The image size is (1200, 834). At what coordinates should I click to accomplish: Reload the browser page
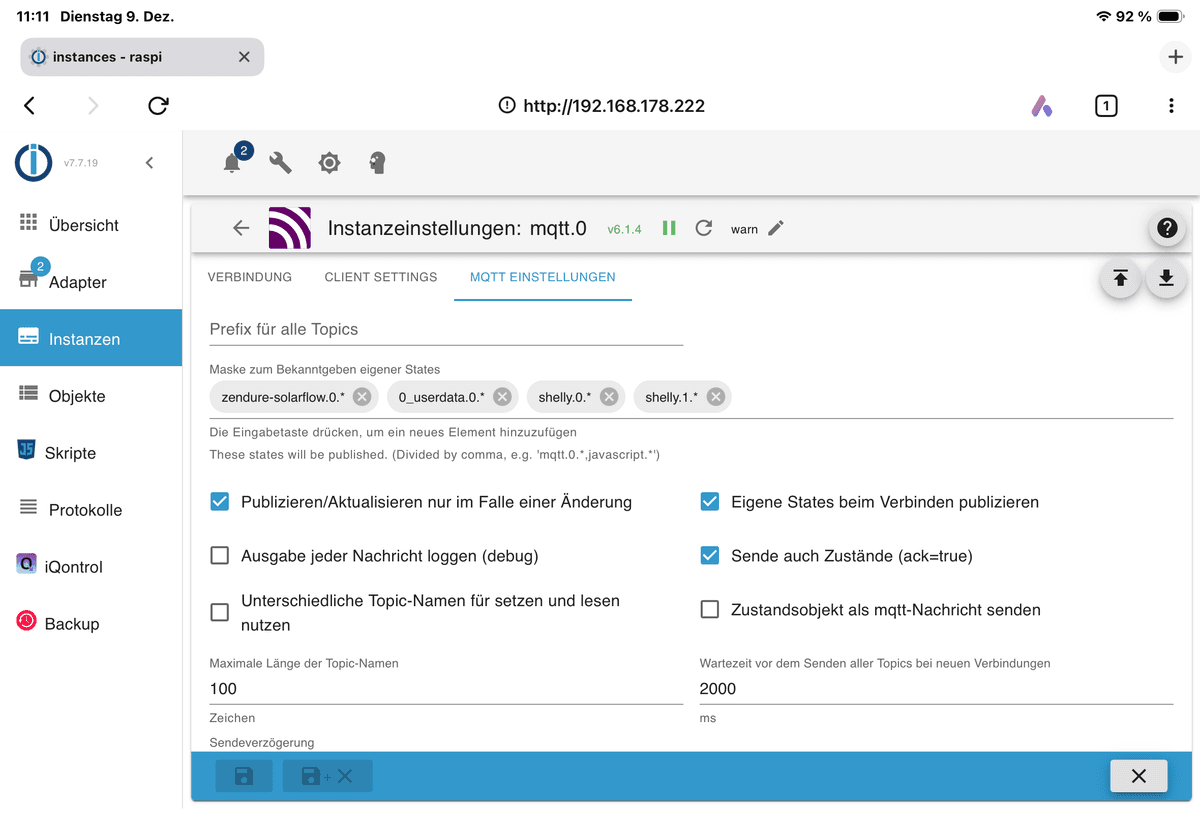coord(158,106)
